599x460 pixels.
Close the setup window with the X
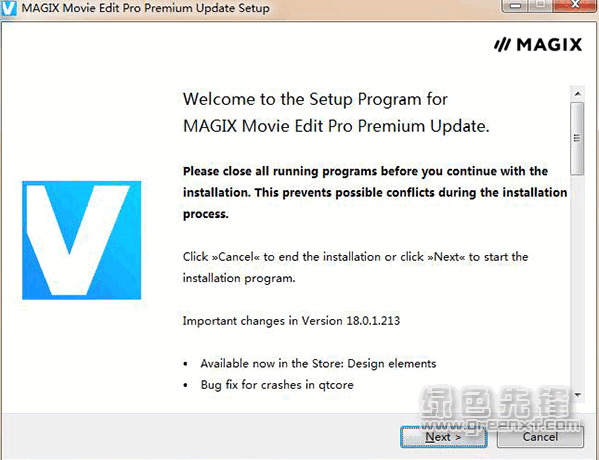tap(575, 5)
